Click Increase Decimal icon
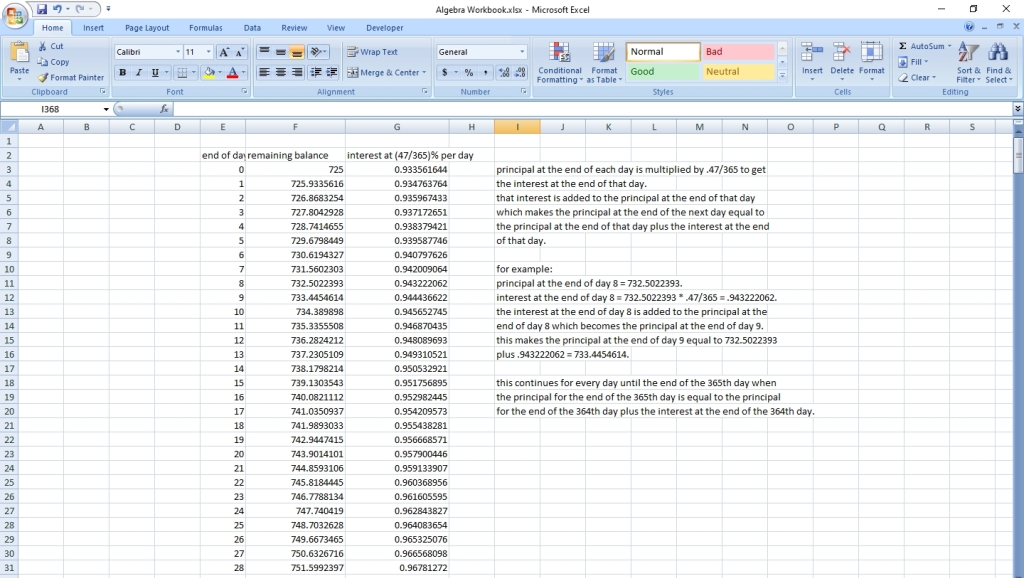The height and width of the screenshot is (578, 1024). pyautogui.click(x=504, y=72)
